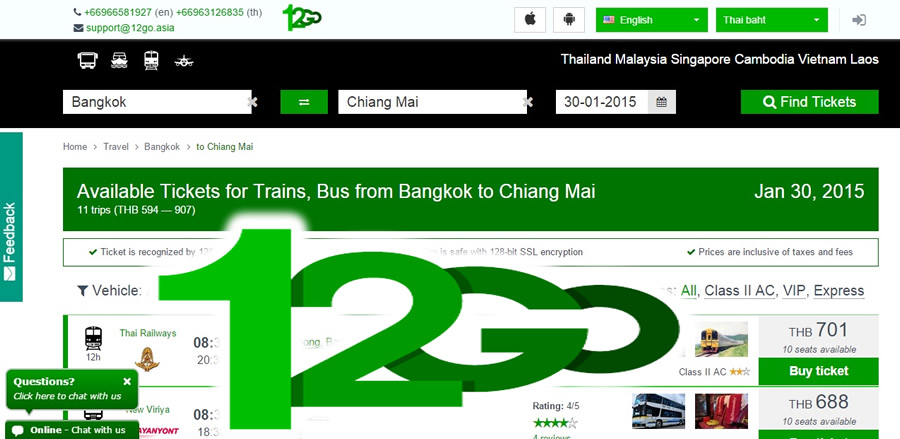Open the Android app download button

[x=569, y=20]
